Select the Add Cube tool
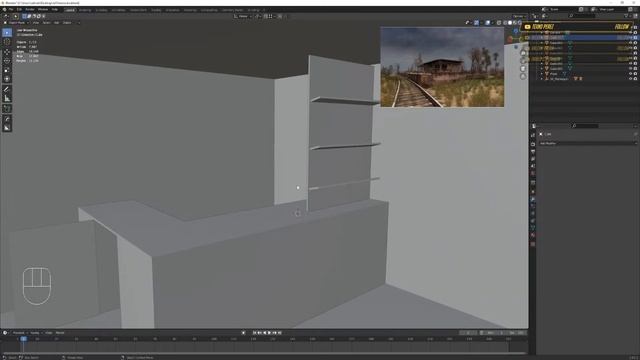This screenshot has width=640, height=360. 7,109
